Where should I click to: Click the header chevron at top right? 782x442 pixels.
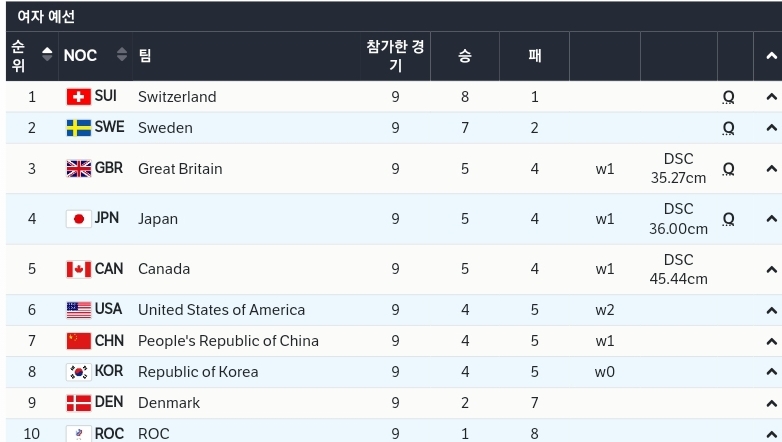point(771,55)
